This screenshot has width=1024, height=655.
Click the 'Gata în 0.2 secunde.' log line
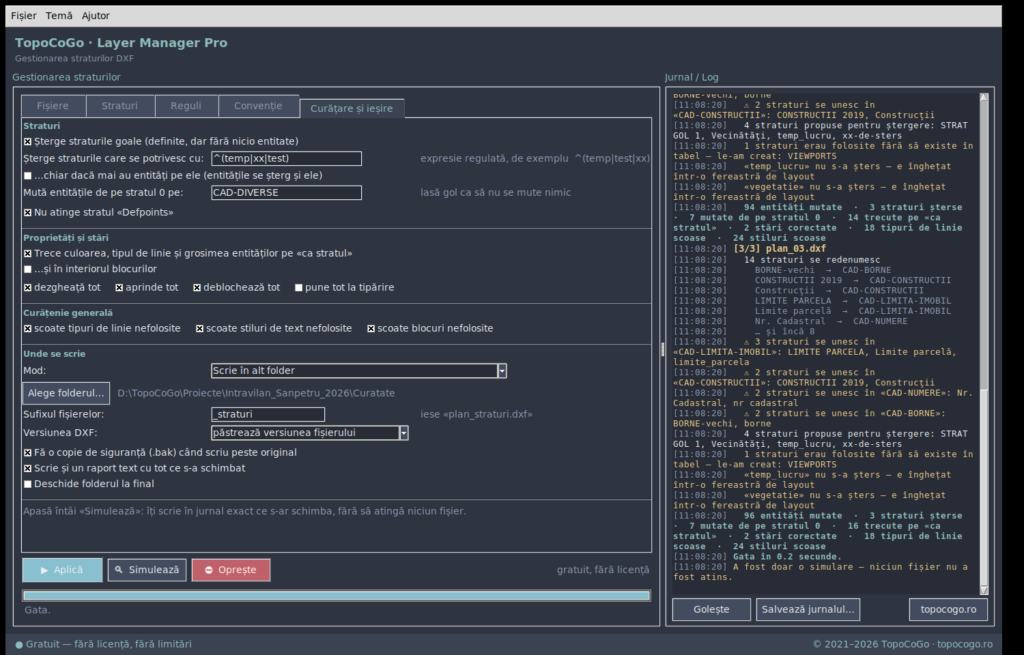(x=787, y=557)
